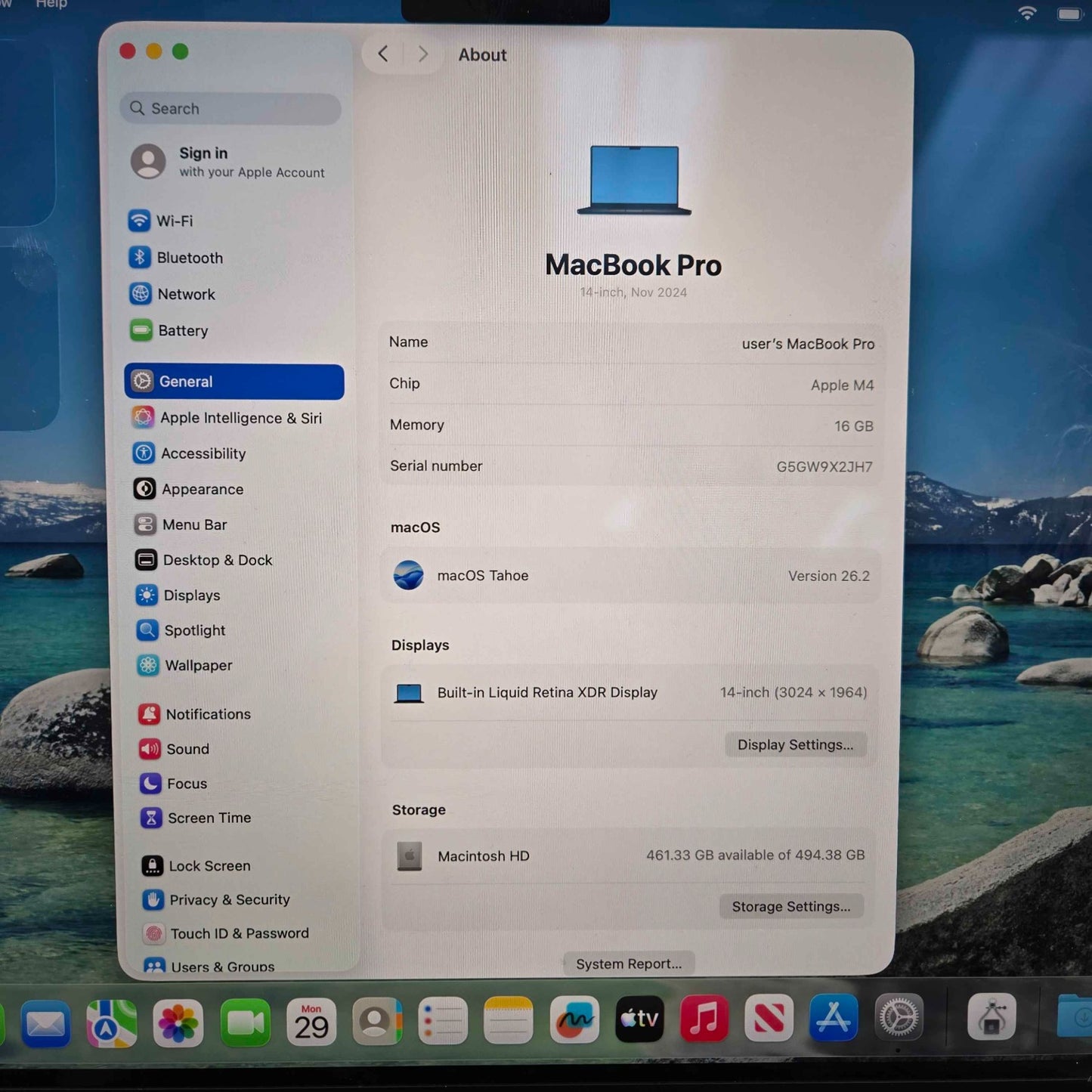Launch the App Store from Dock
This screenshot has height=1092, width=1092.
coord(834,1019)
